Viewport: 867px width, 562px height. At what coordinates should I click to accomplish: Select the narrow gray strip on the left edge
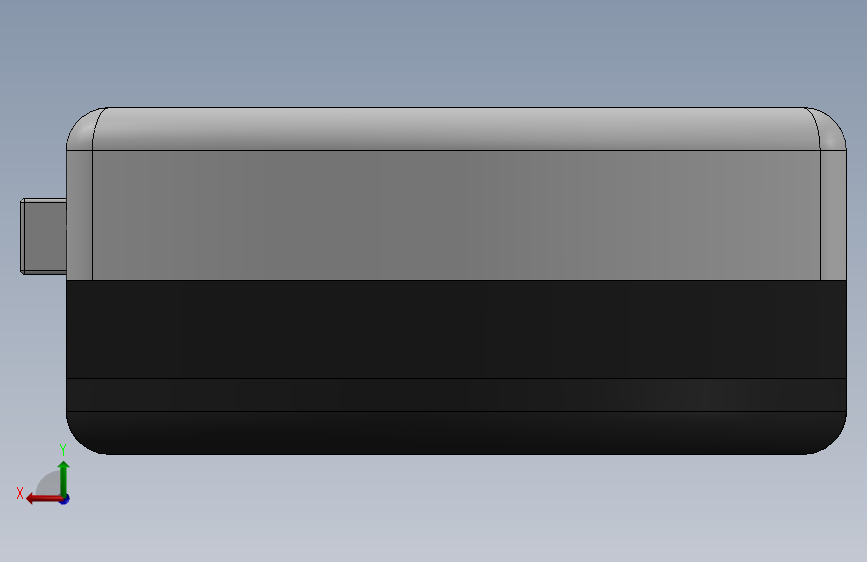tap(79, 215)
